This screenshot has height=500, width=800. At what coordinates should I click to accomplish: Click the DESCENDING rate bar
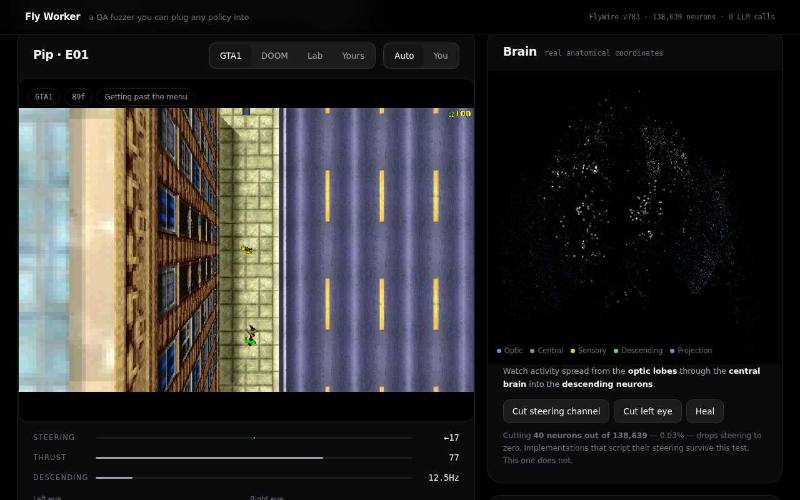click(254, 478)
